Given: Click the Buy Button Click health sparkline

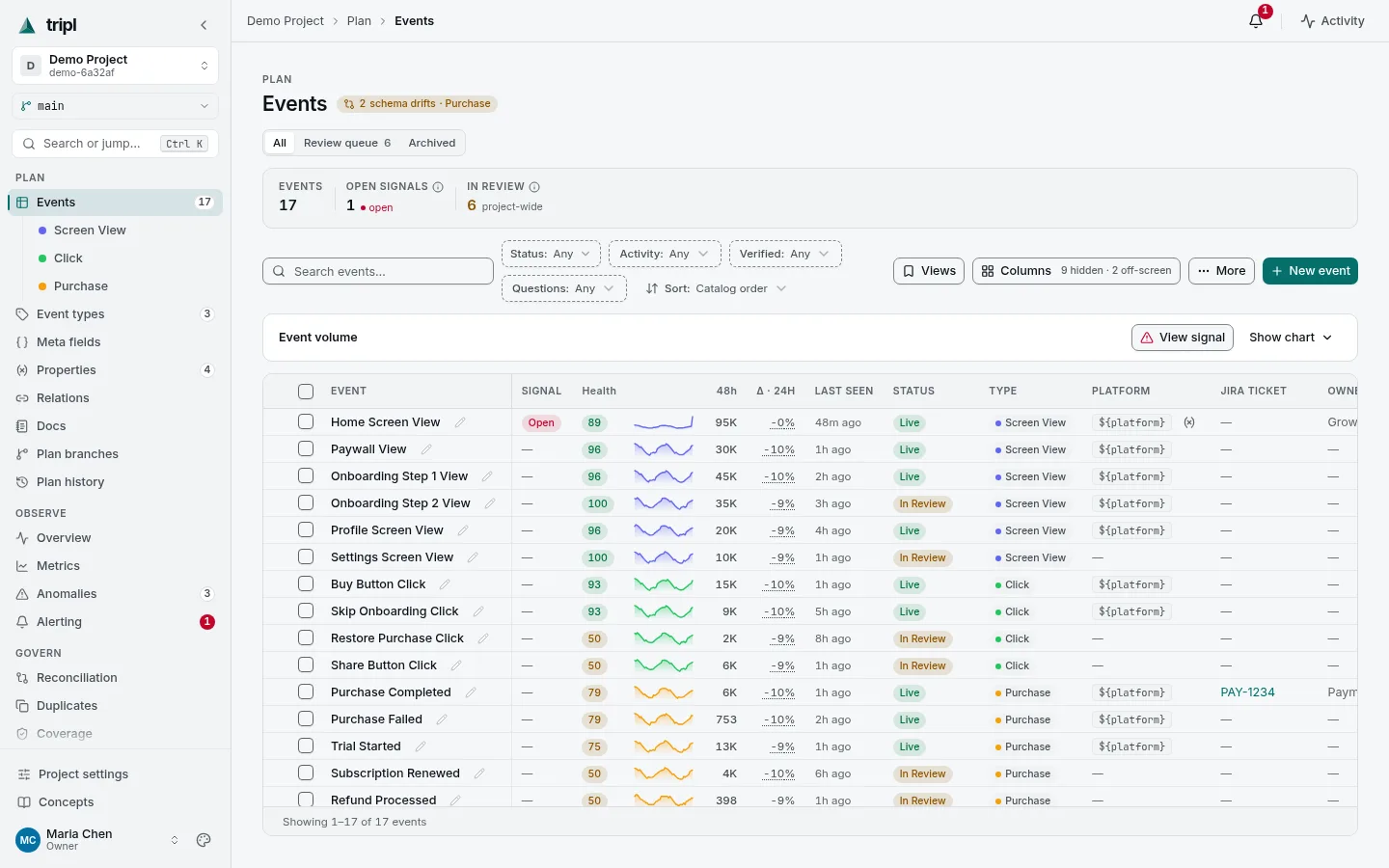Looking at the screenshot, I should click(x=664, y=584).
